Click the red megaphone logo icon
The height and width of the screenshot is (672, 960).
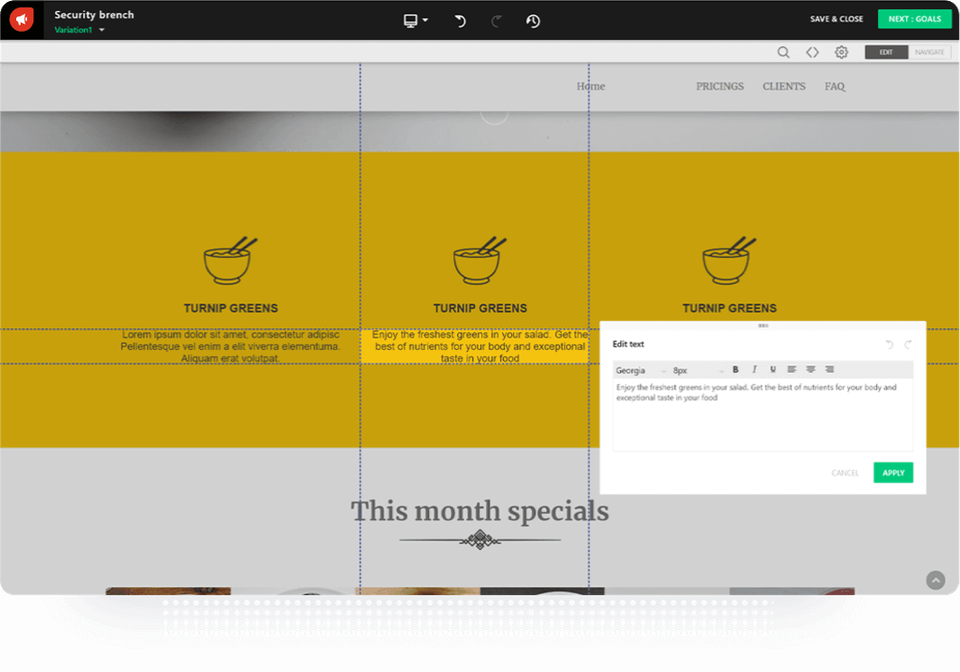[21, 19]
